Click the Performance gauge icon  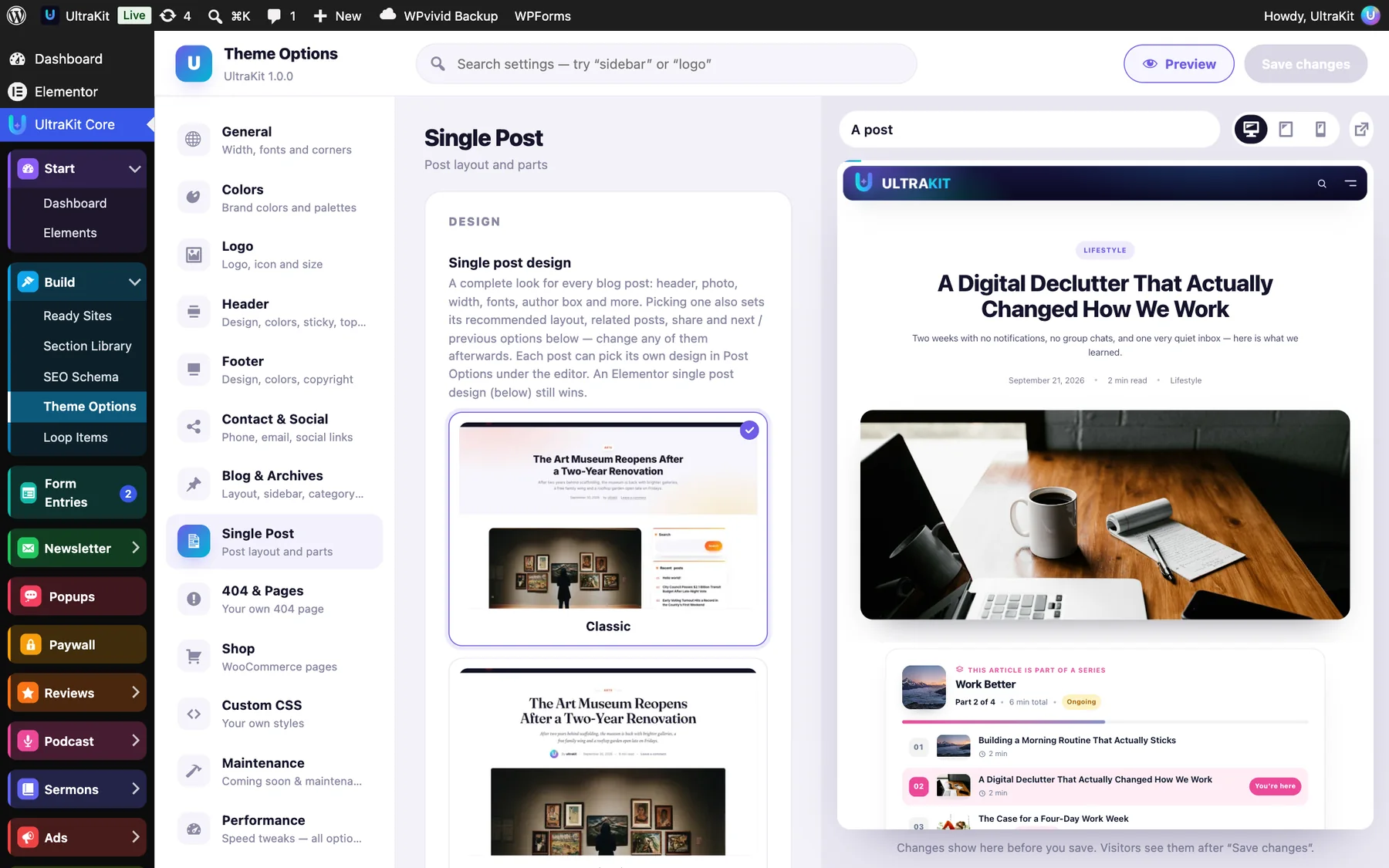194,829
